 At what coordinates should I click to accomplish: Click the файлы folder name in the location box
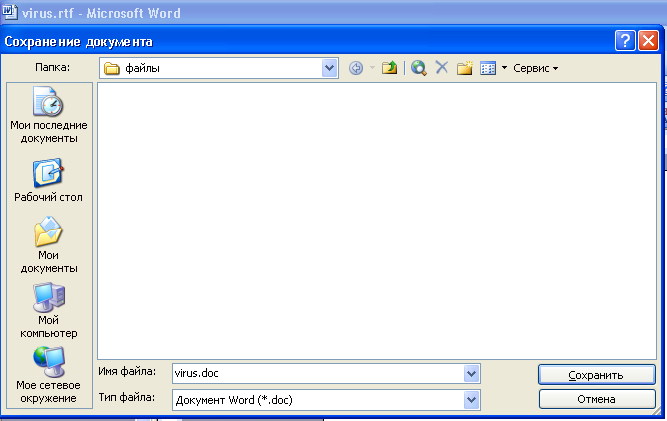pyautogui.click(x=142, y=68)
